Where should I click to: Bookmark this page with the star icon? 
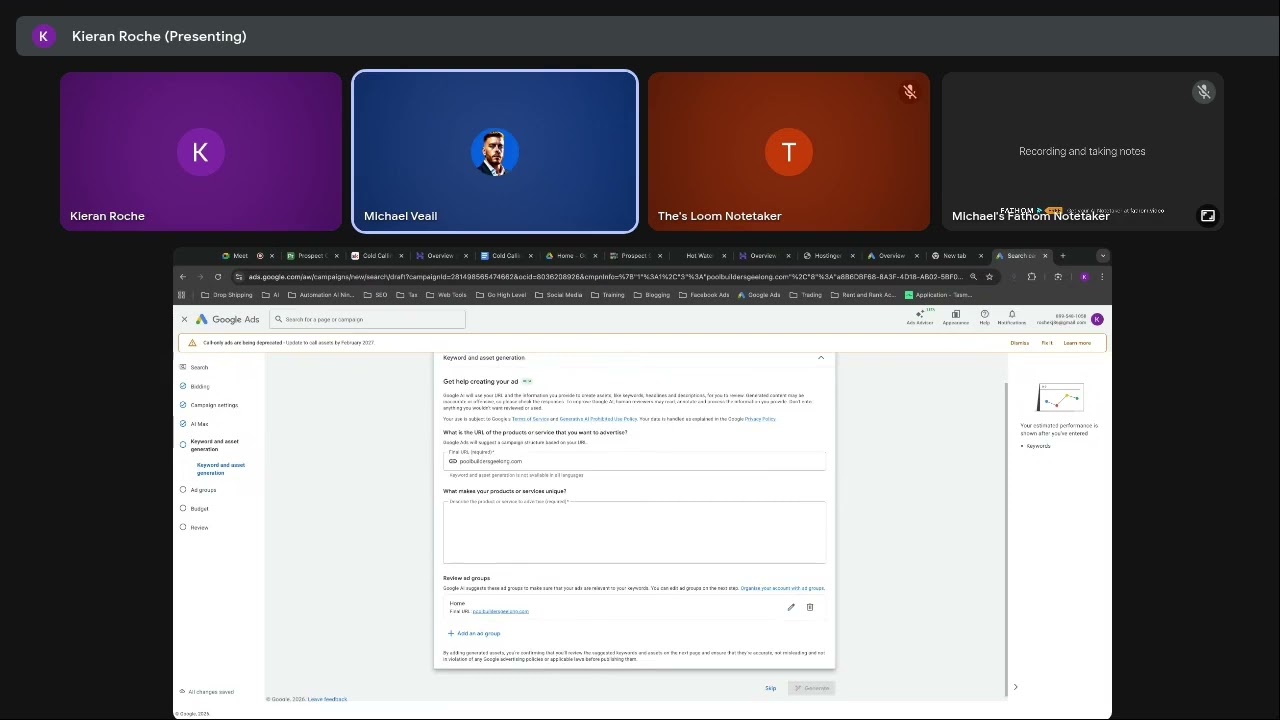click(990, 277)
